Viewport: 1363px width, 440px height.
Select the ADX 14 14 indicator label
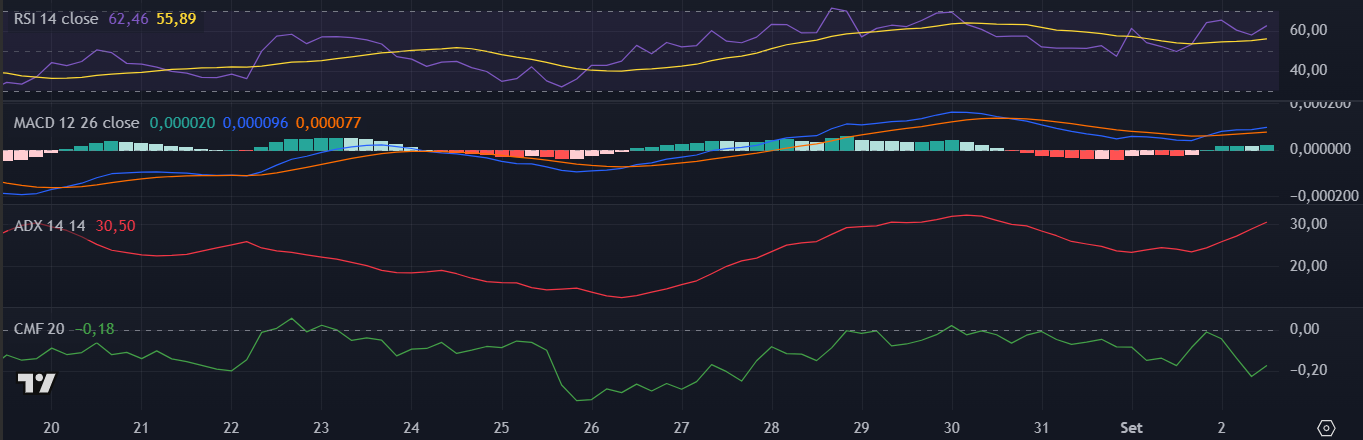click(49, 225)
